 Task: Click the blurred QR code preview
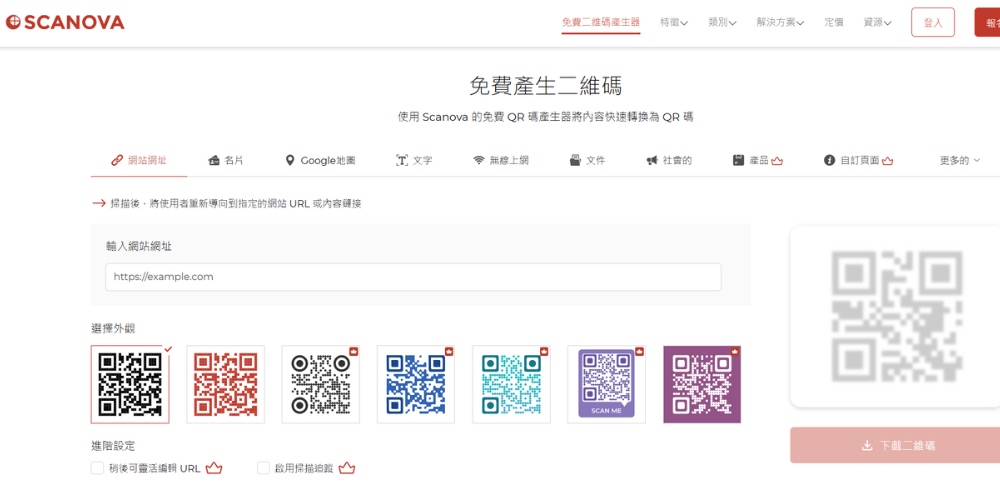point(897,316)
